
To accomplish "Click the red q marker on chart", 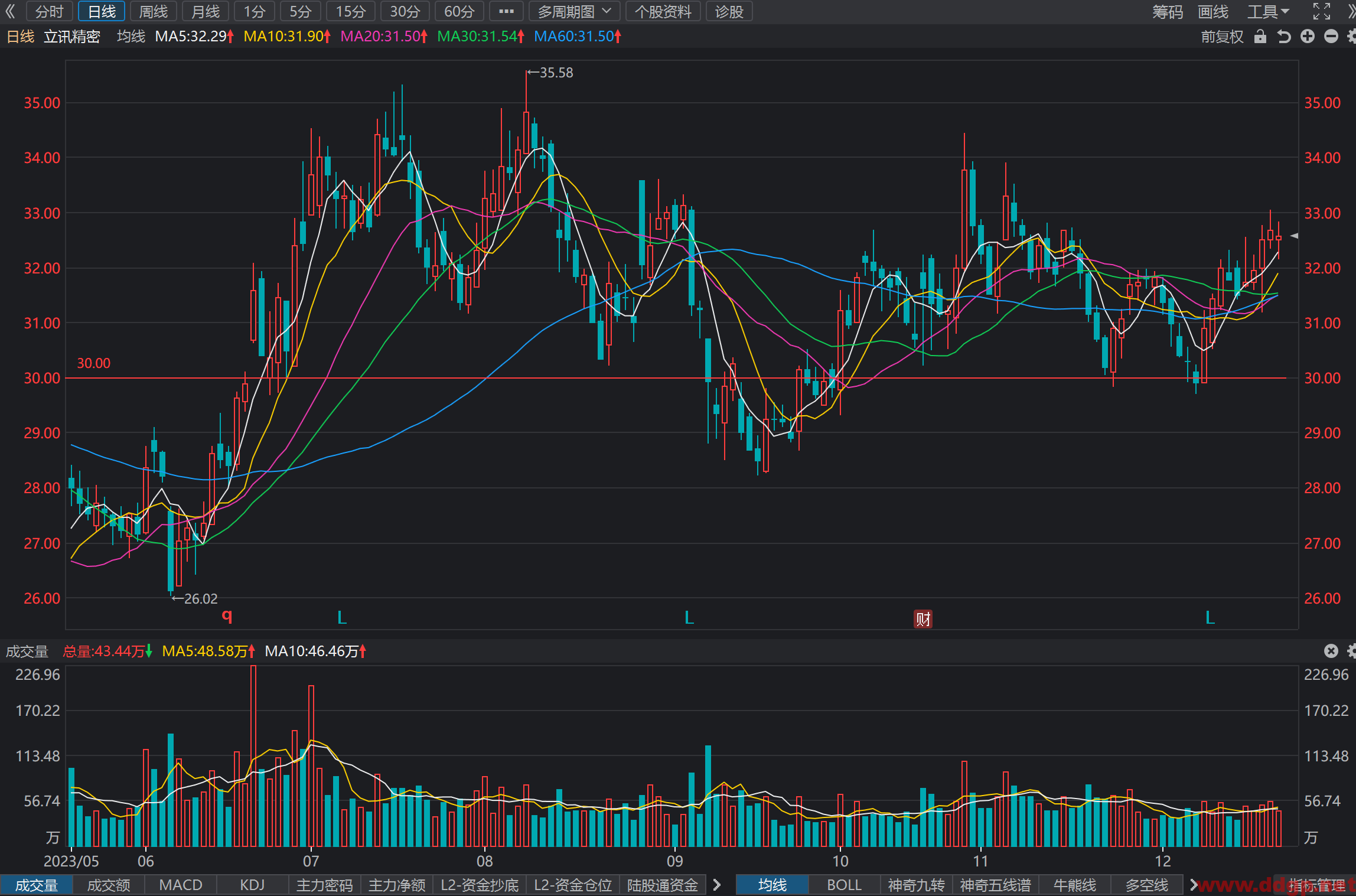I will [x=227, y=616].
